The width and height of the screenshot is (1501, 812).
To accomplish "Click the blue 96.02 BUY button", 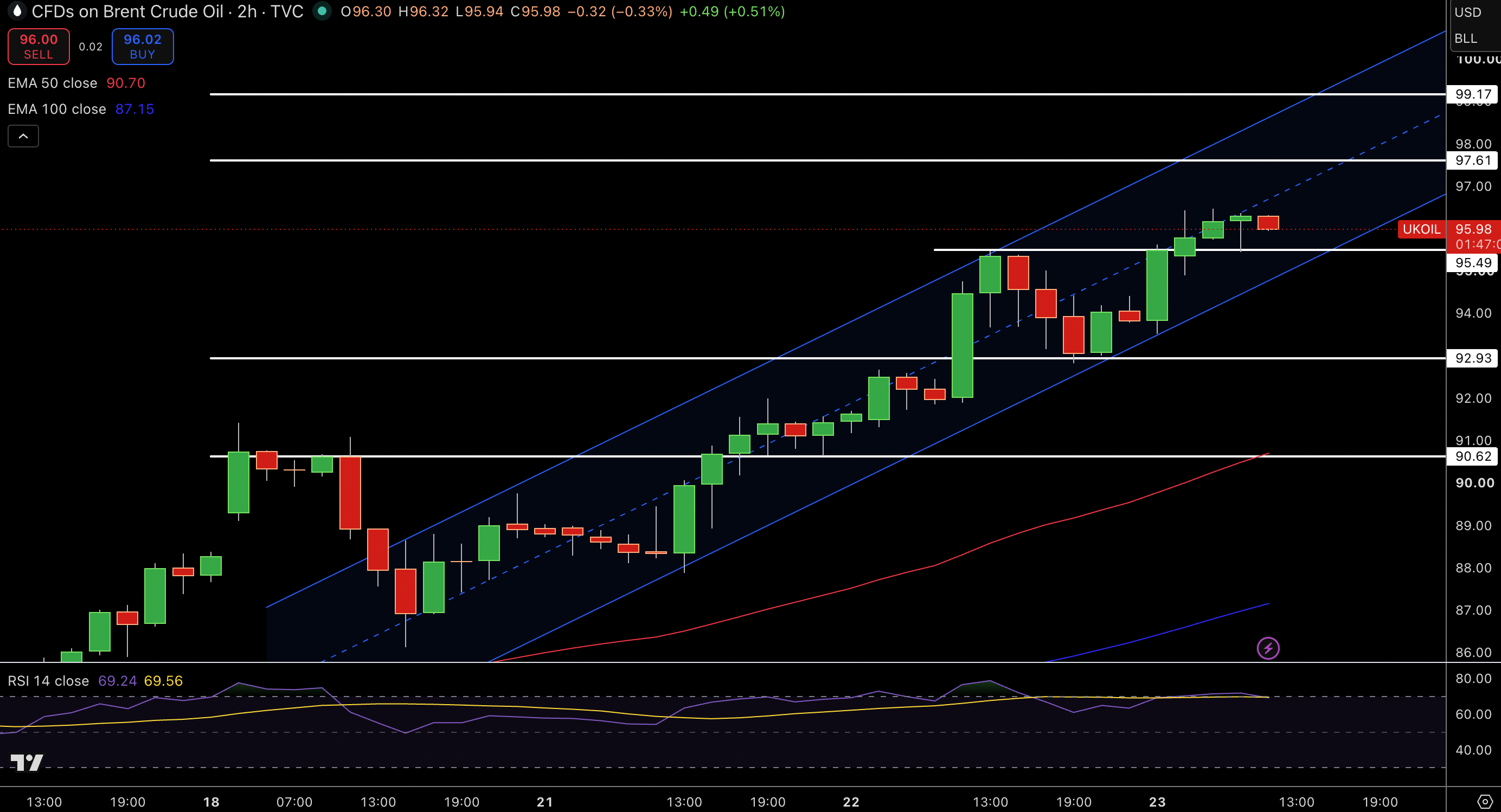I will [x=142, y=47].
